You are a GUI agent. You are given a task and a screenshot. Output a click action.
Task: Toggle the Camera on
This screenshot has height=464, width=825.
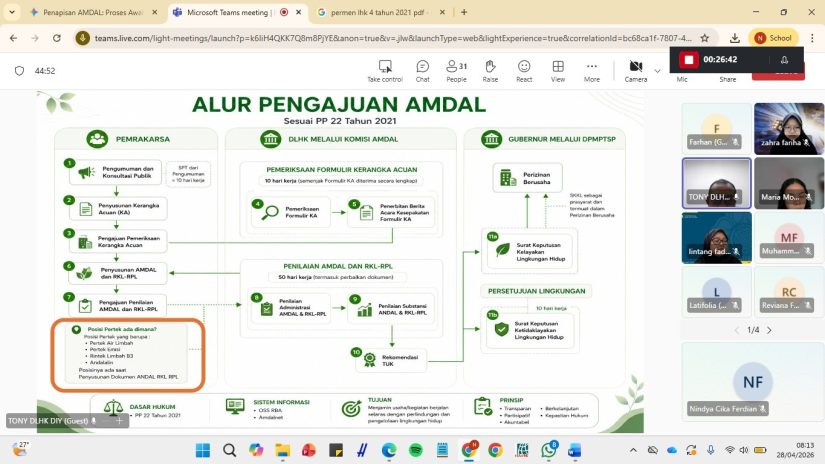coord(636,71)
